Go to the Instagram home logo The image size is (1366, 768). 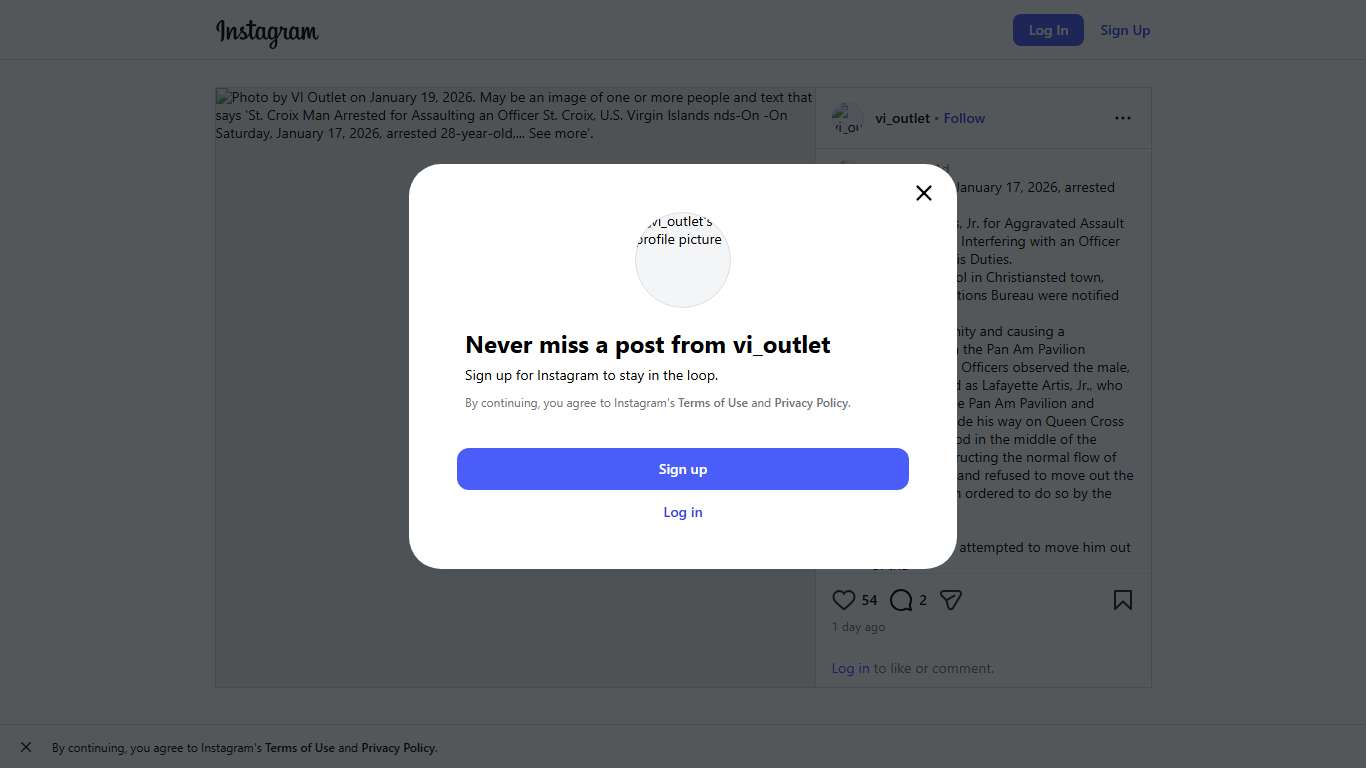click(x=267, y=32)
